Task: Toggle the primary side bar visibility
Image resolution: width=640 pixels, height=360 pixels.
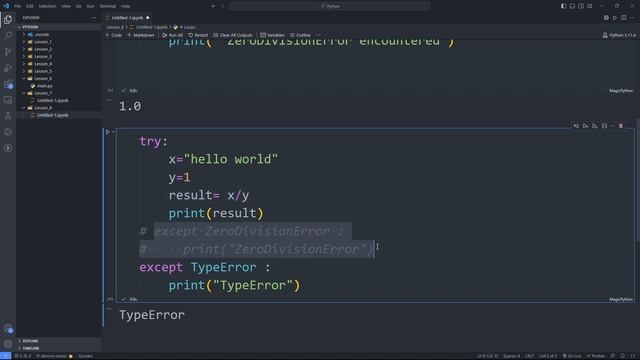Action: click(563, 6)
